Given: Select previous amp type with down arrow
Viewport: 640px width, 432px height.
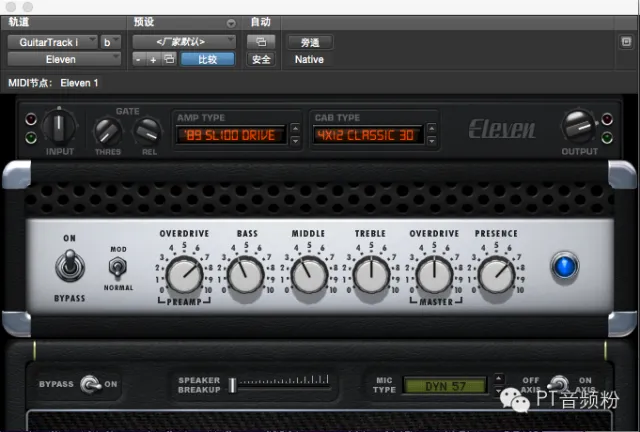Looking at the screenshot, I should [x=296, y=141].
